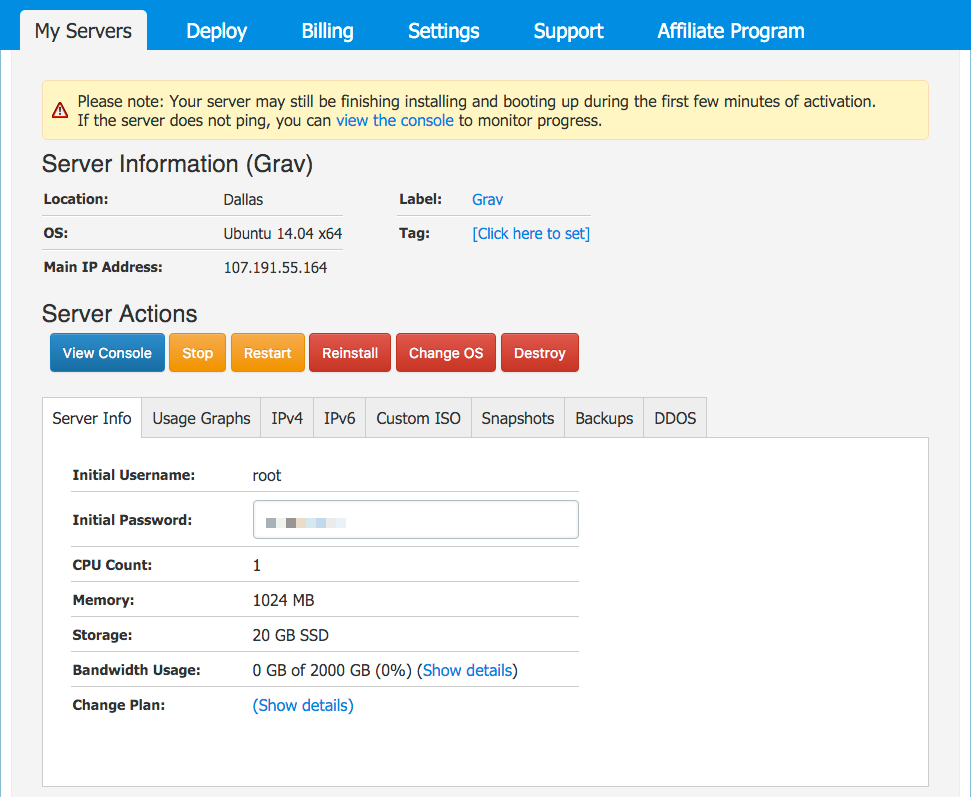Destroy the server
This screenshot has height=797, width=971.
[539, 353]
